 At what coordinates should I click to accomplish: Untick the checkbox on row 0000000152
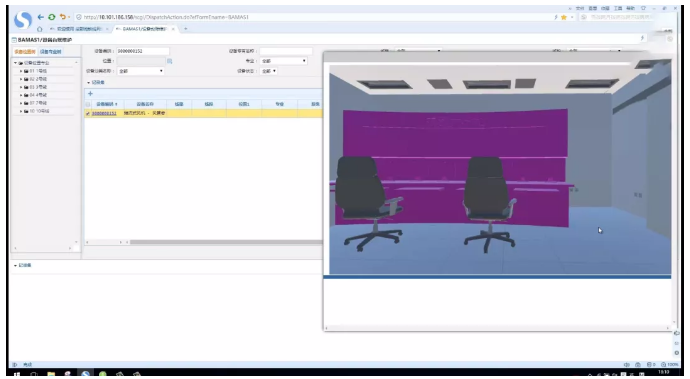(88, 114)
